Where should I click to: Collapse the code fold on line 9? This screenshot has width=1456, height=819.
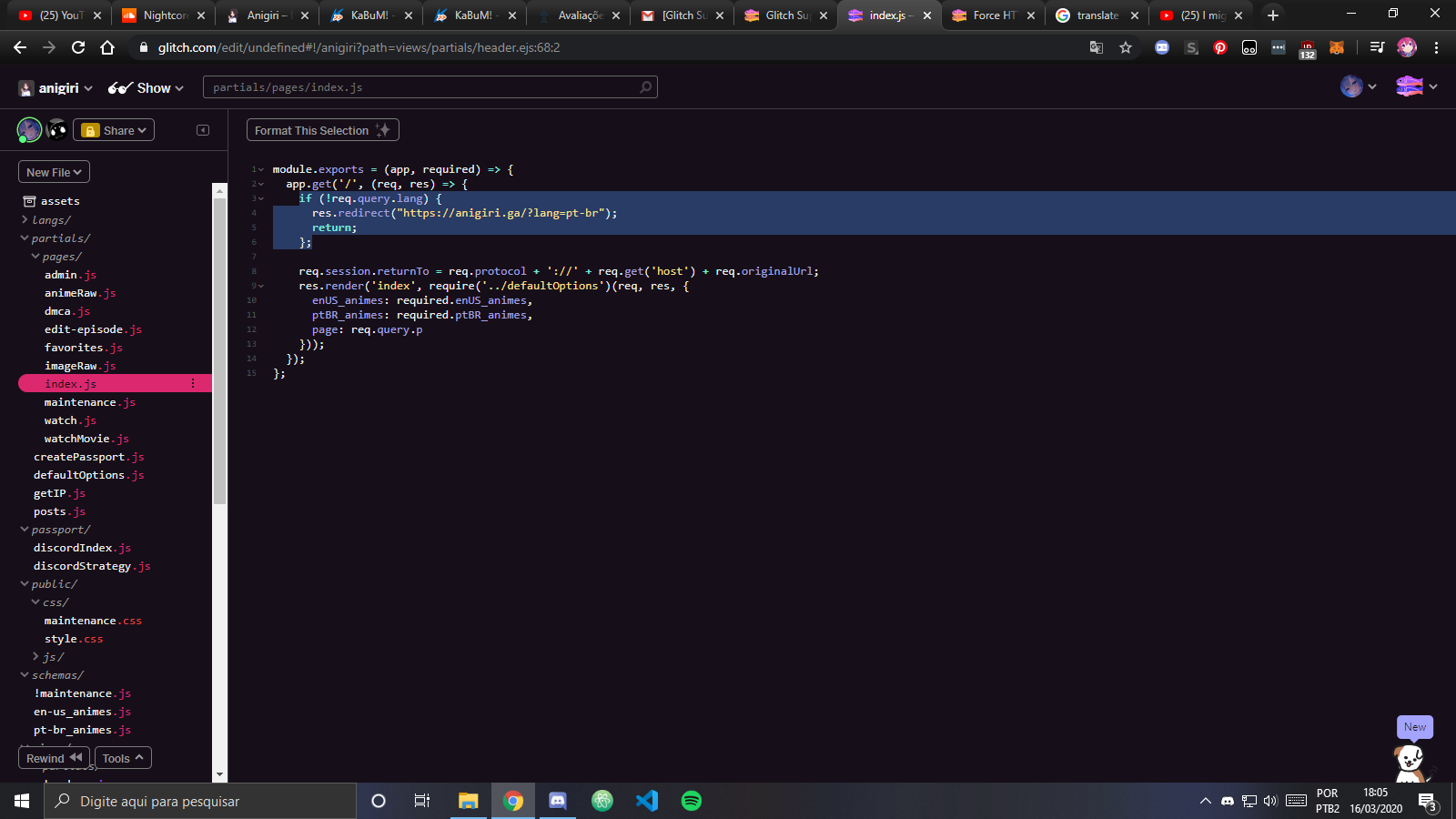pyautogui.click(x=261, y=286)
